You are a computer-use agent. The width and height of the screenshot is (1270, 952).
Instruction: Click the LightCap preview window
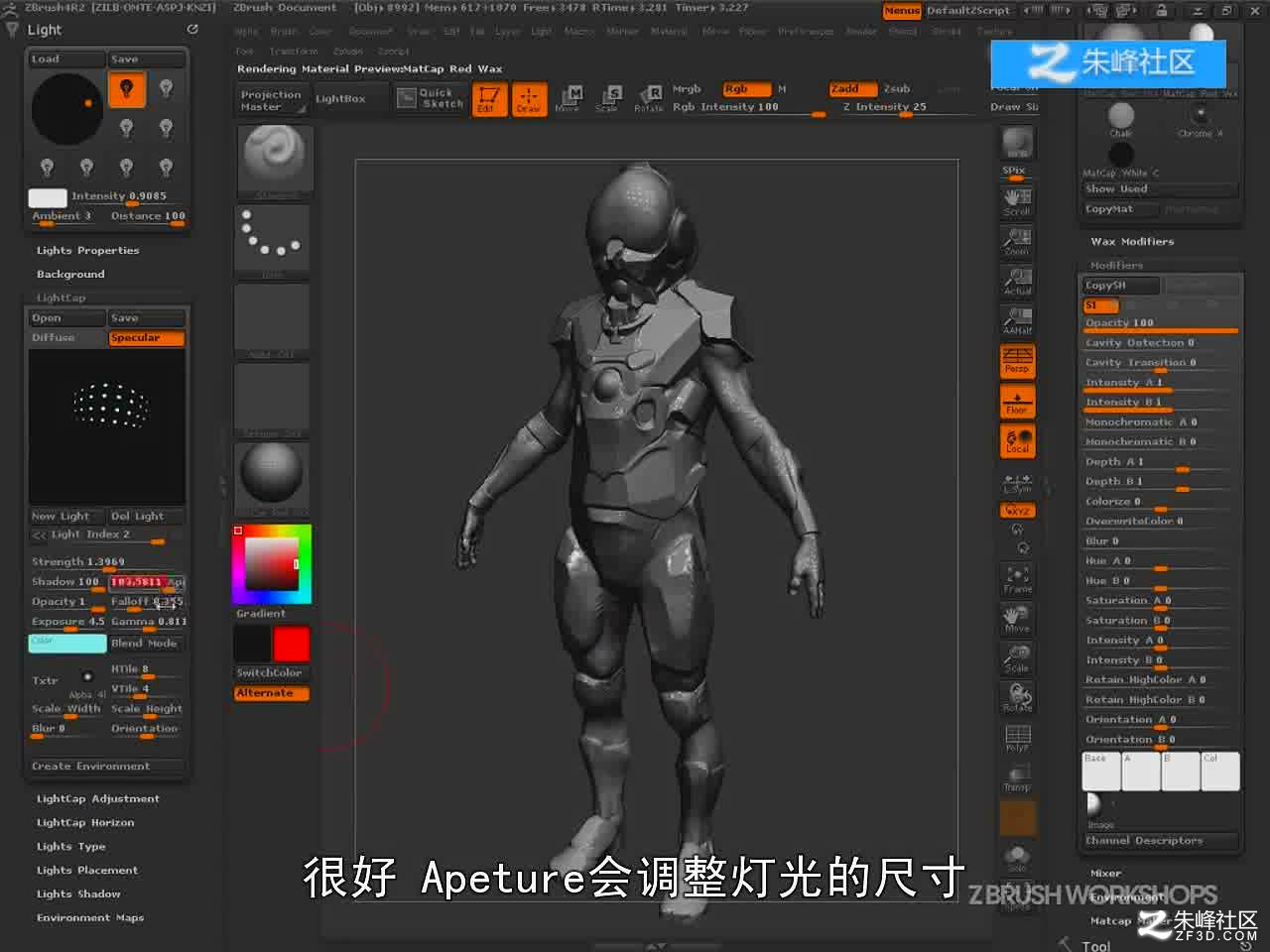pyautogui.click(x=107, y=426)
